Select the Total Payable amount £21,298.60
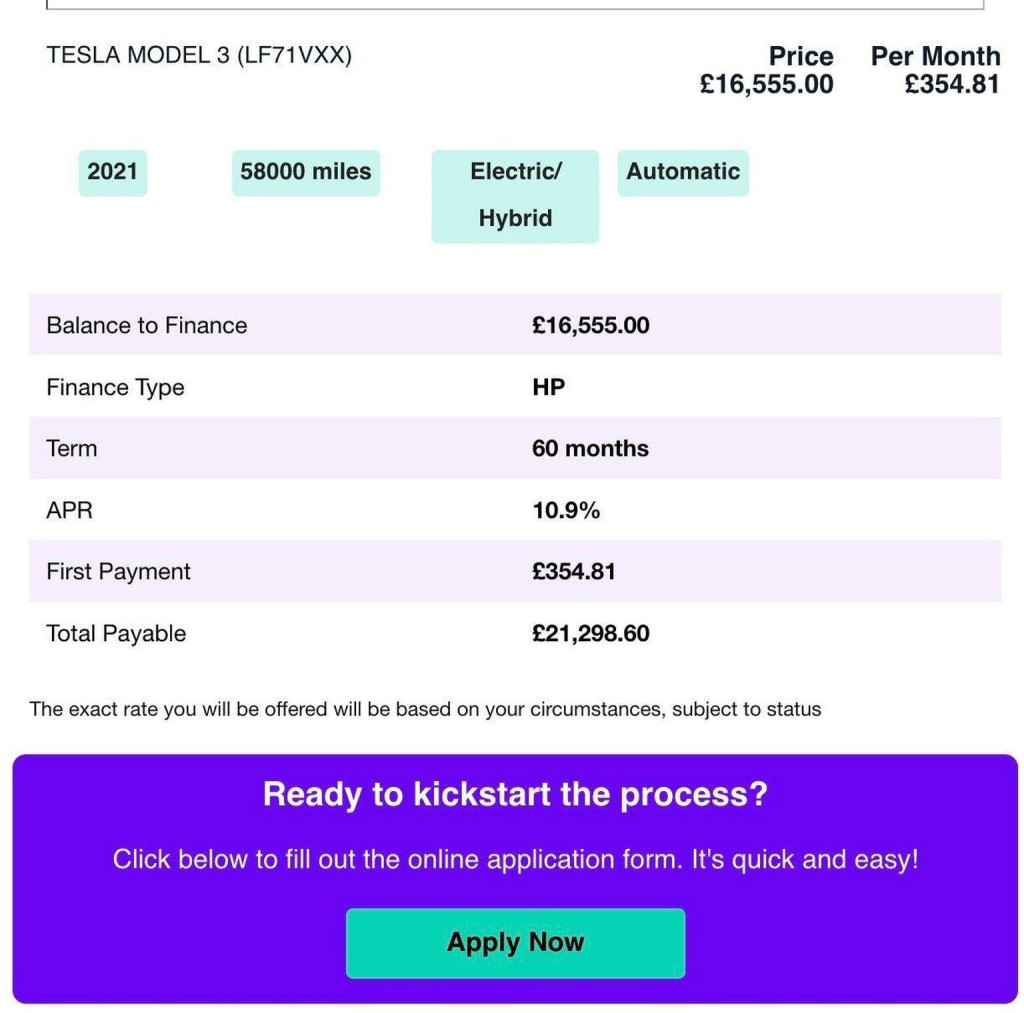Viewport: 1024px width, 1013px height. pos(590,633)
